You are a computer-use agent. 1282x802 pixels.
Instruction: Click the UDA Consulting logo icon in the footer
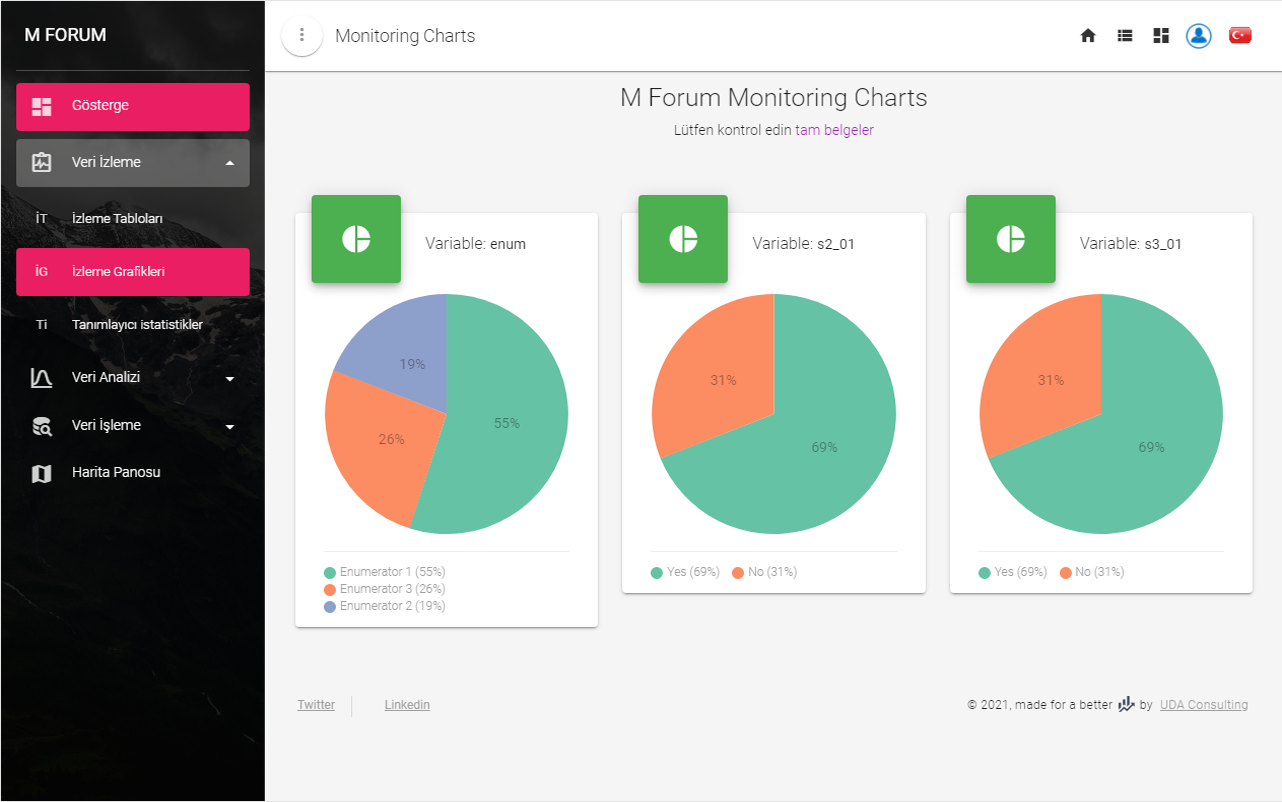[1126, 704]
